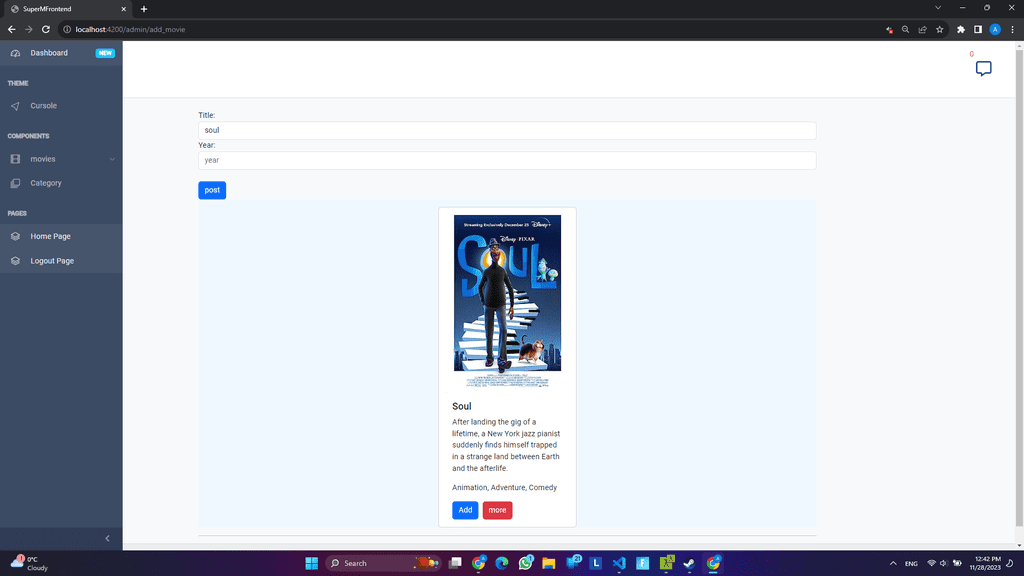Click the movies film-strip icon
Viewport: 1024px width, 576px height.
pos(15,159)
